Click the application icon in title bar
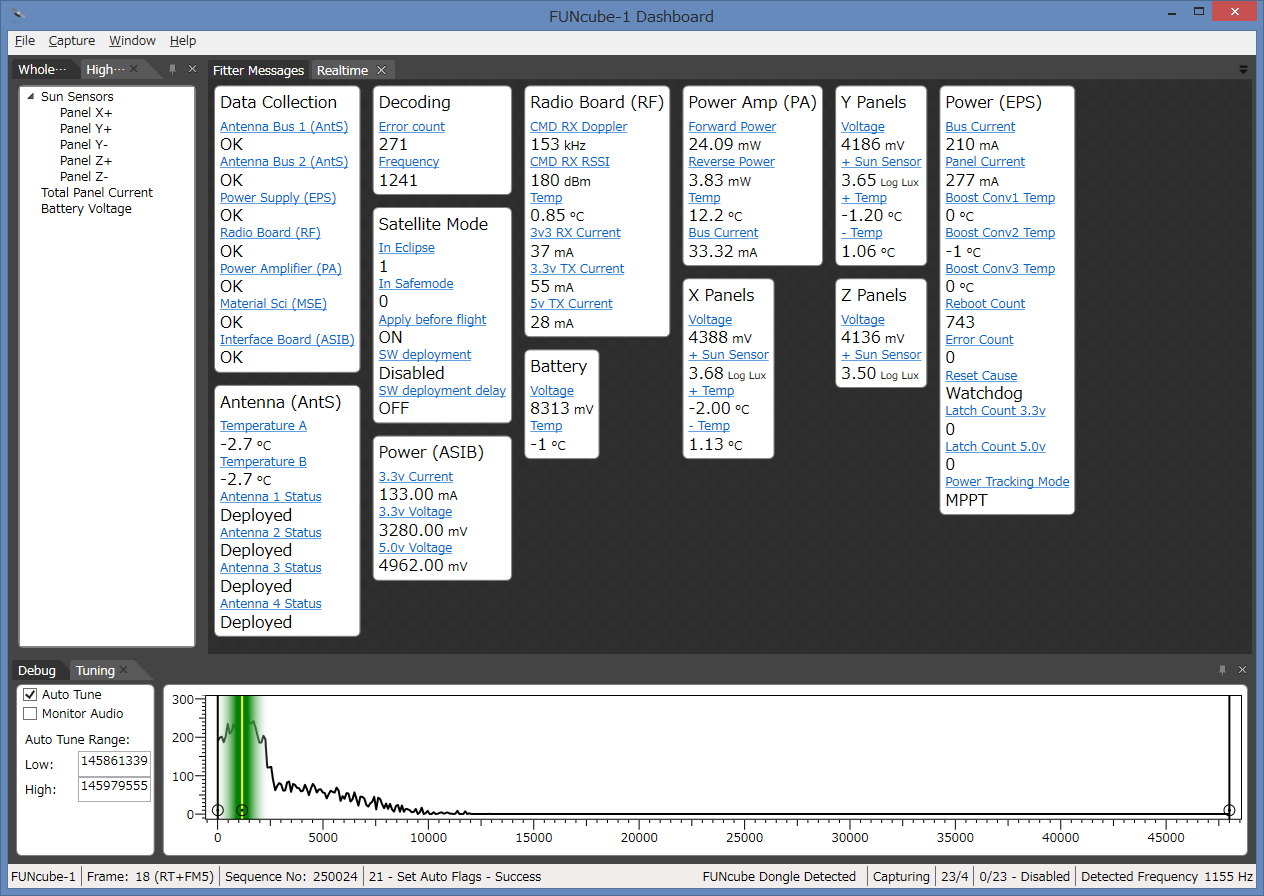The width and height of the screenshot is (1264, 896). tap(18, 15)
